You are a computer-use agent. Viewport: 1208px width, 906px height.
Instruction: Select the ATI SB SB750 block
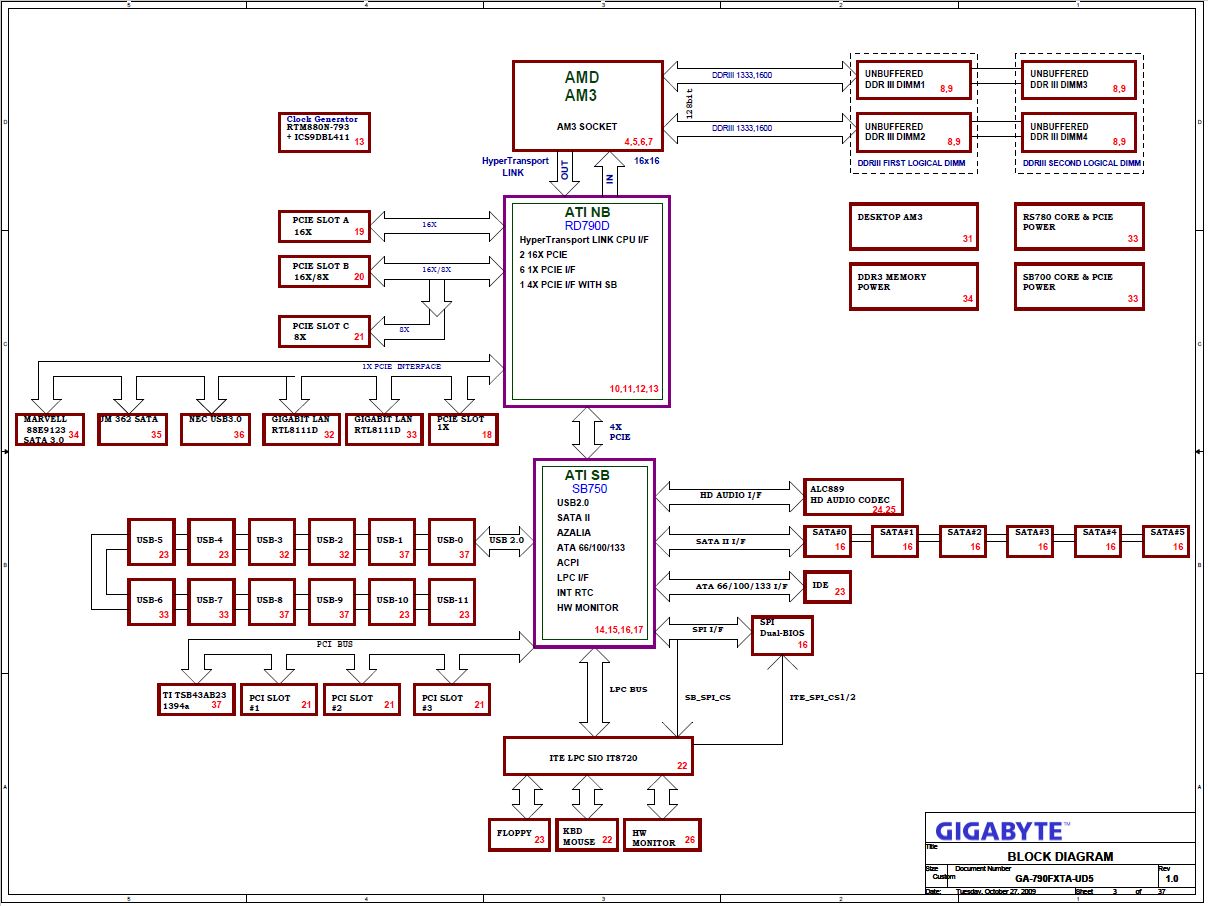click(595, 553)
